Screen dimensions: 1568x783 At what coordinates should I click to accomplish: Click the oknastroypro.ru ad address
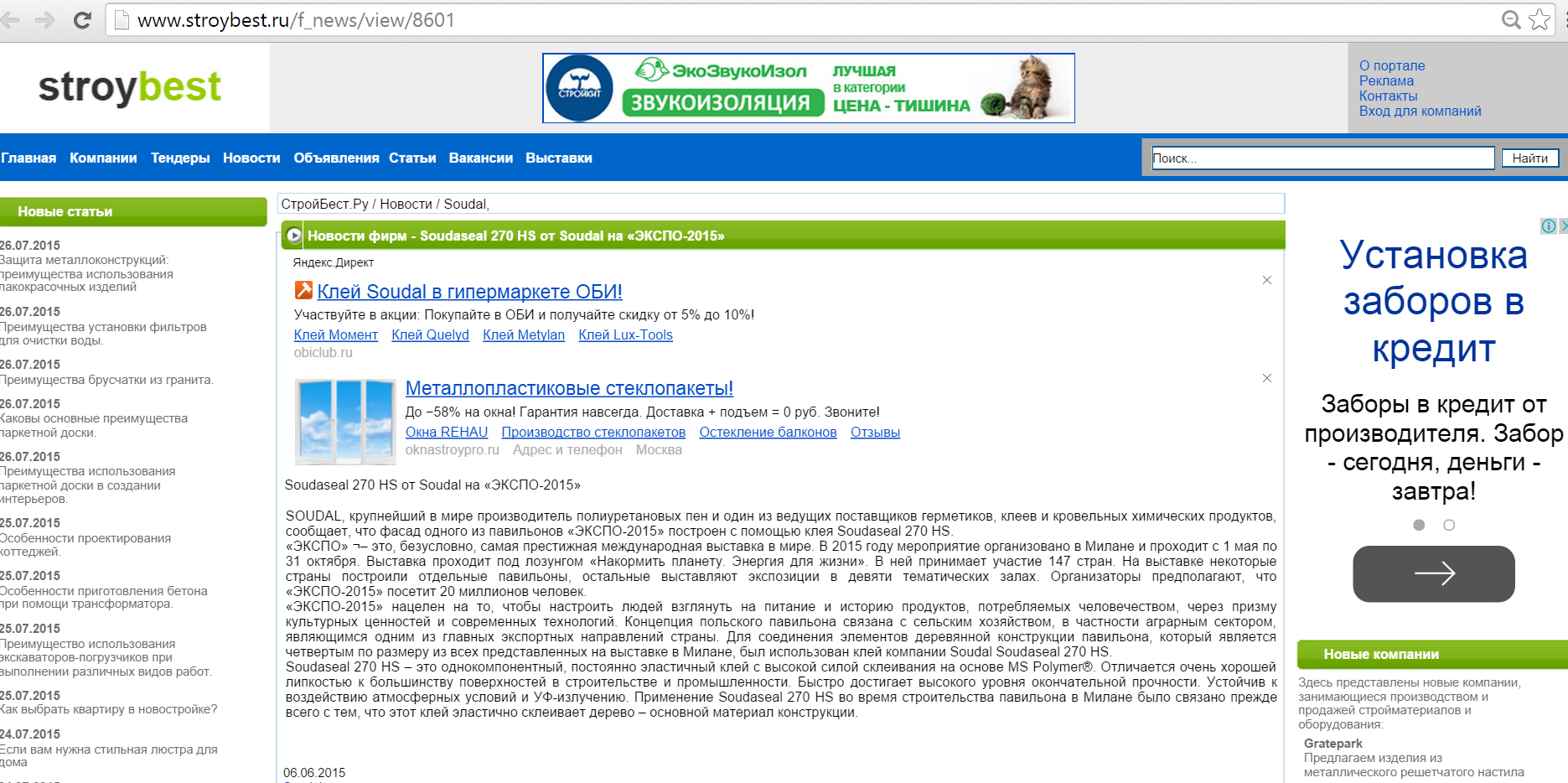(453, 449)
